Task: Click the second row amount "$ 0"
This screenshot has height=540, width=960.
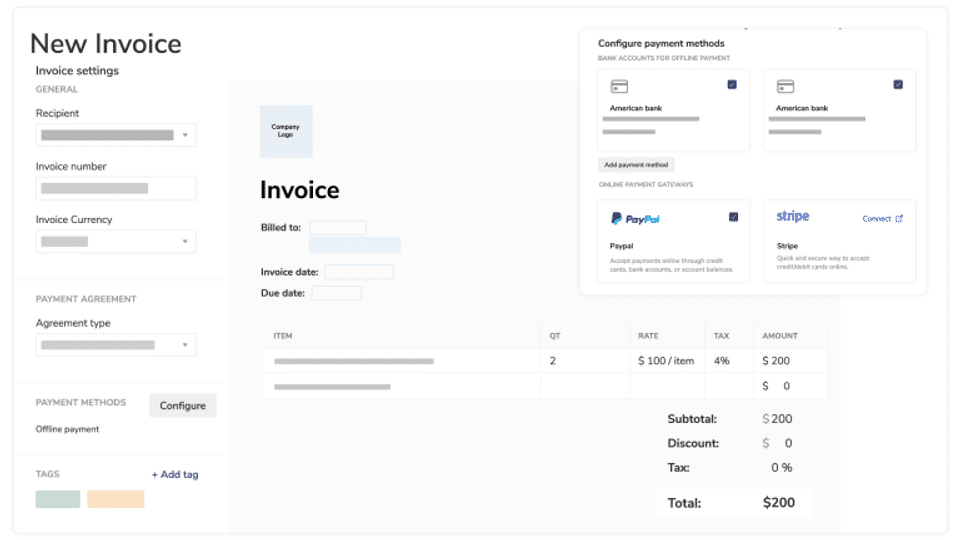Action: [x=776, y=386]
